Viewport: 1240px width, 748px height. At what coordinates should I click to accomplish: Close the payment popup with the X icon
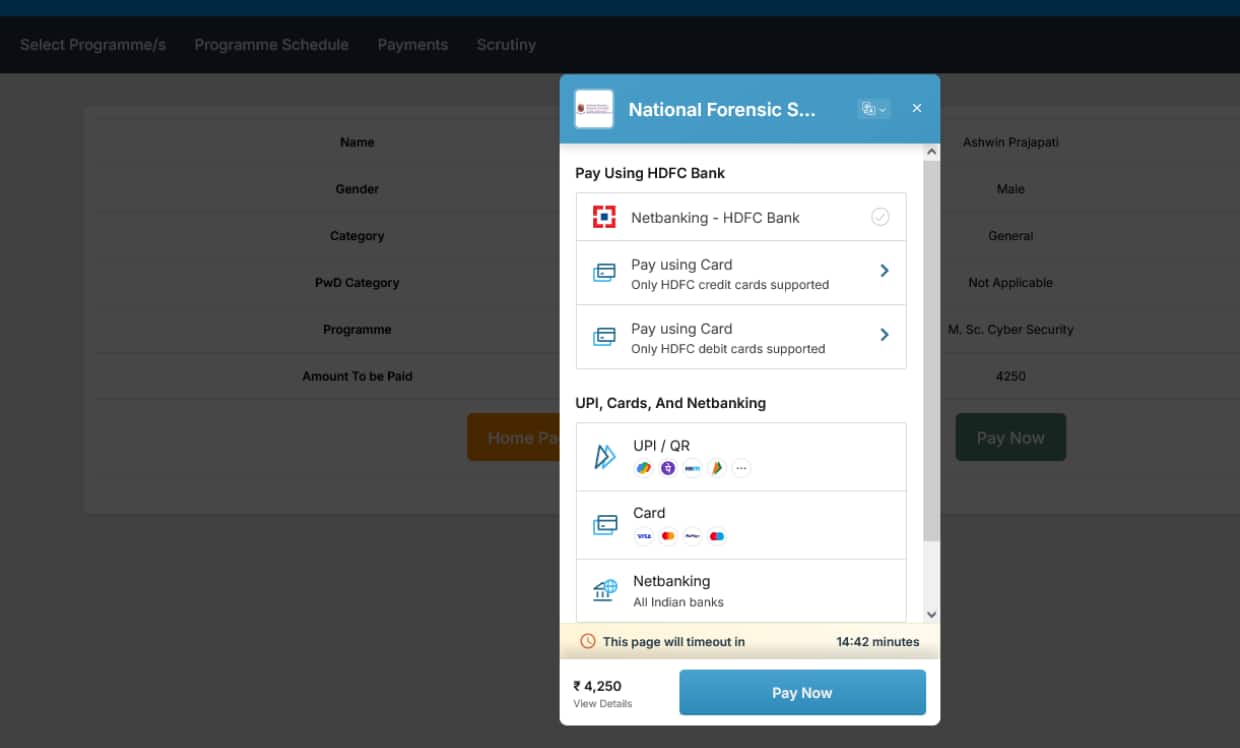point(917,108)
